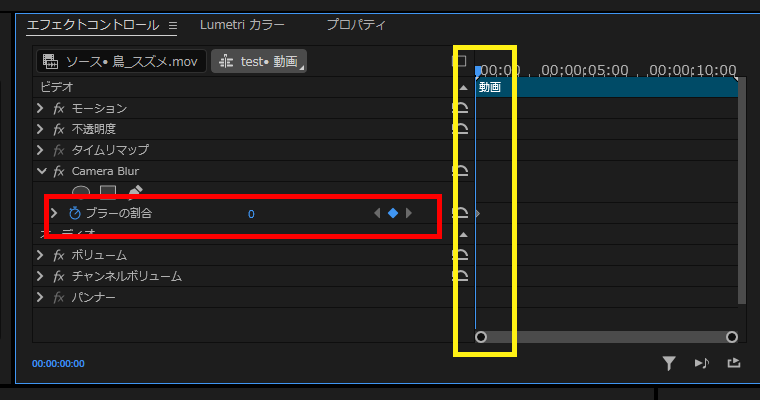Toggle the fx switch for タイムリマップ
The image size is (760, 400).
click(x=59, y=150)
